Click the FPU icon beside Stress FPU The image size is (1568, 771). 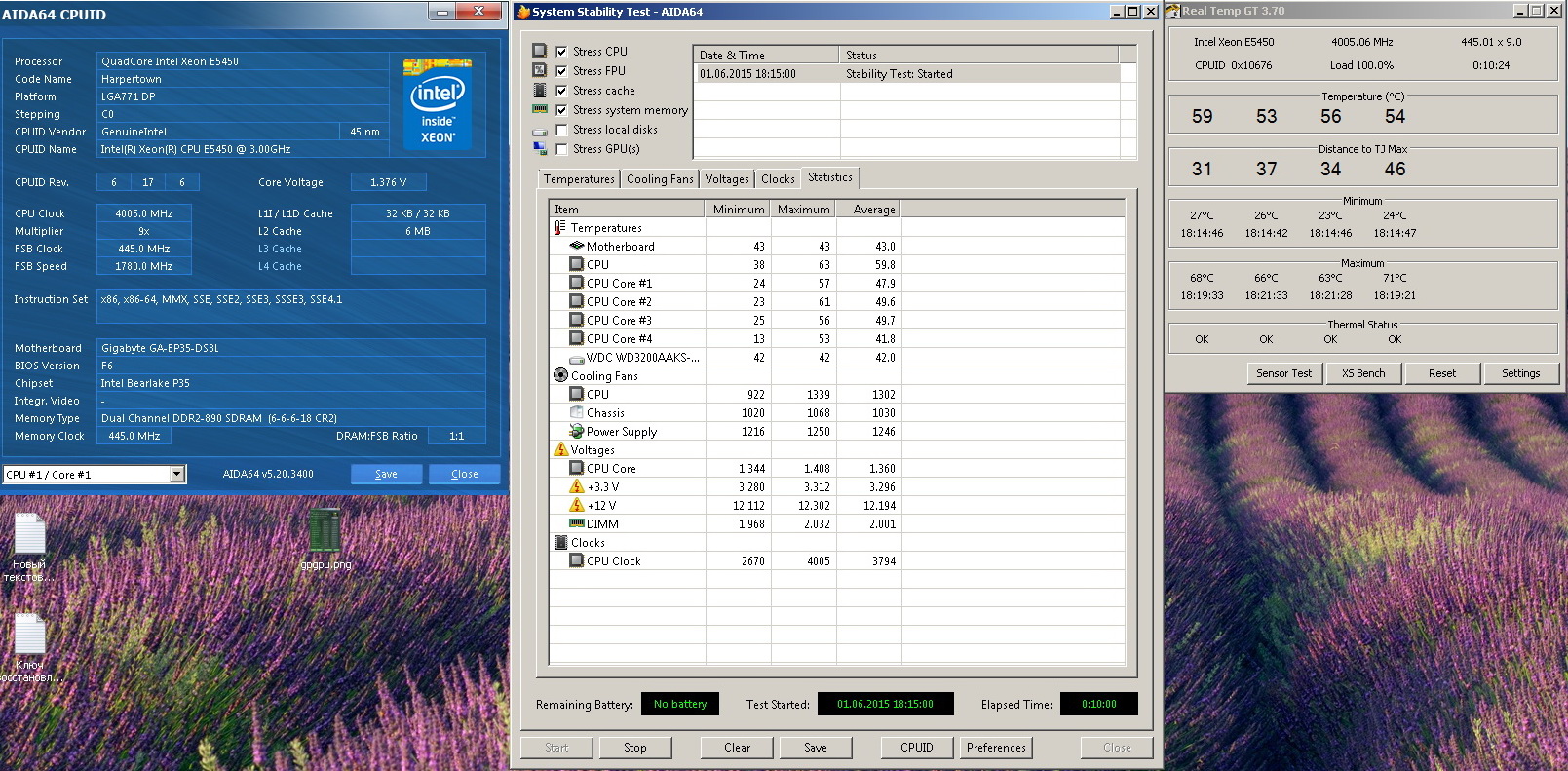(x=539, y=70)
